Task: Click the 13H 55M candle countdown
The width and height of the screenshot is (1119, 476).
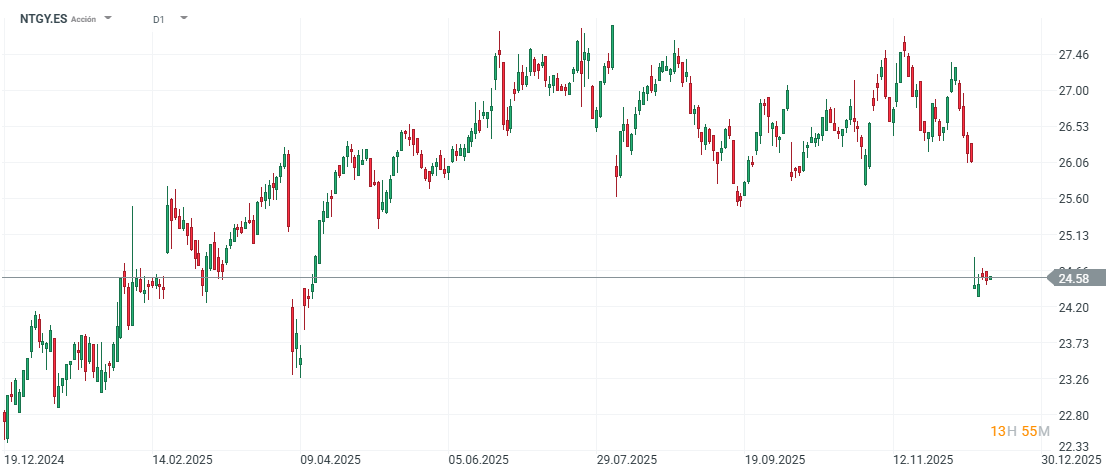Action: pyautogui.click(x=1020, y=431)
